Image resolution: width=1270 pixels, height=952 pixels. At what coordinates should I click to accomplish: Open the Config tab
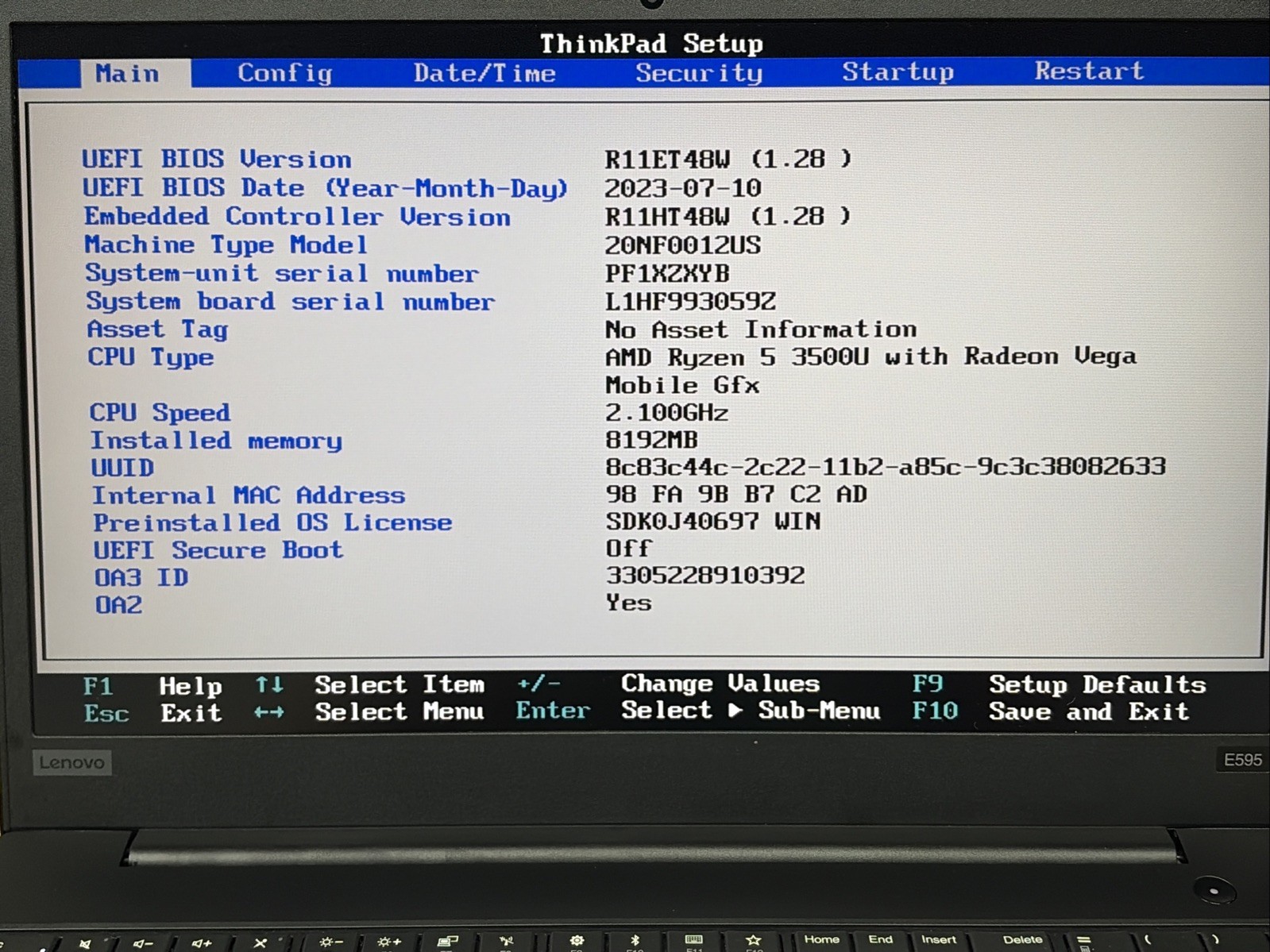[x=284, y=73]
